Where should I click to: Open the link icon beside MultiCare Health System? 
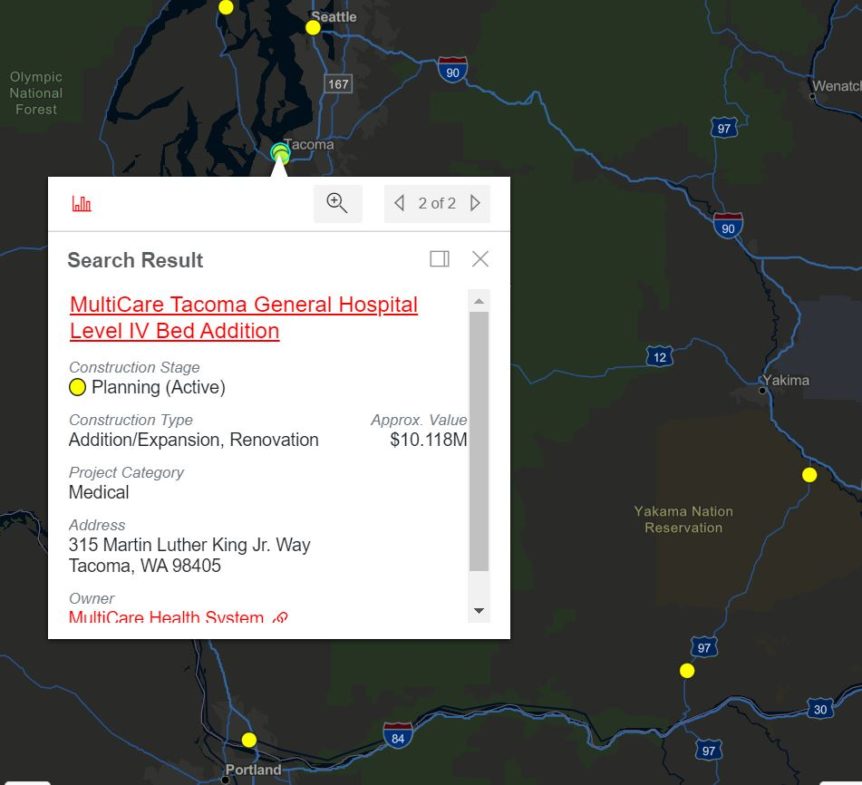click(278, 618)
